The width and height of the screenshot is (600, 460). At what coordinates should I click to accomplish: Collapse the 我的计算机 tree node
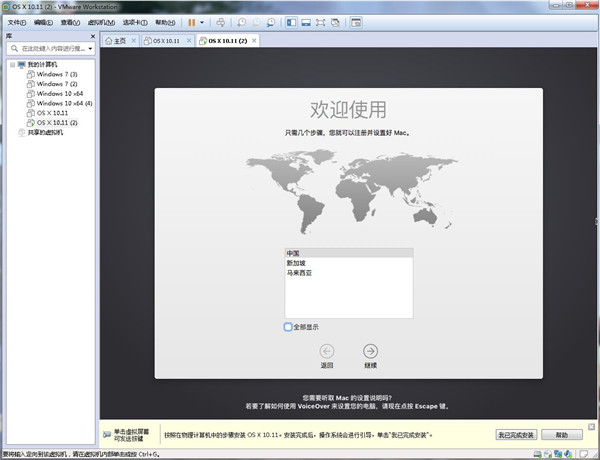[13, 64]
